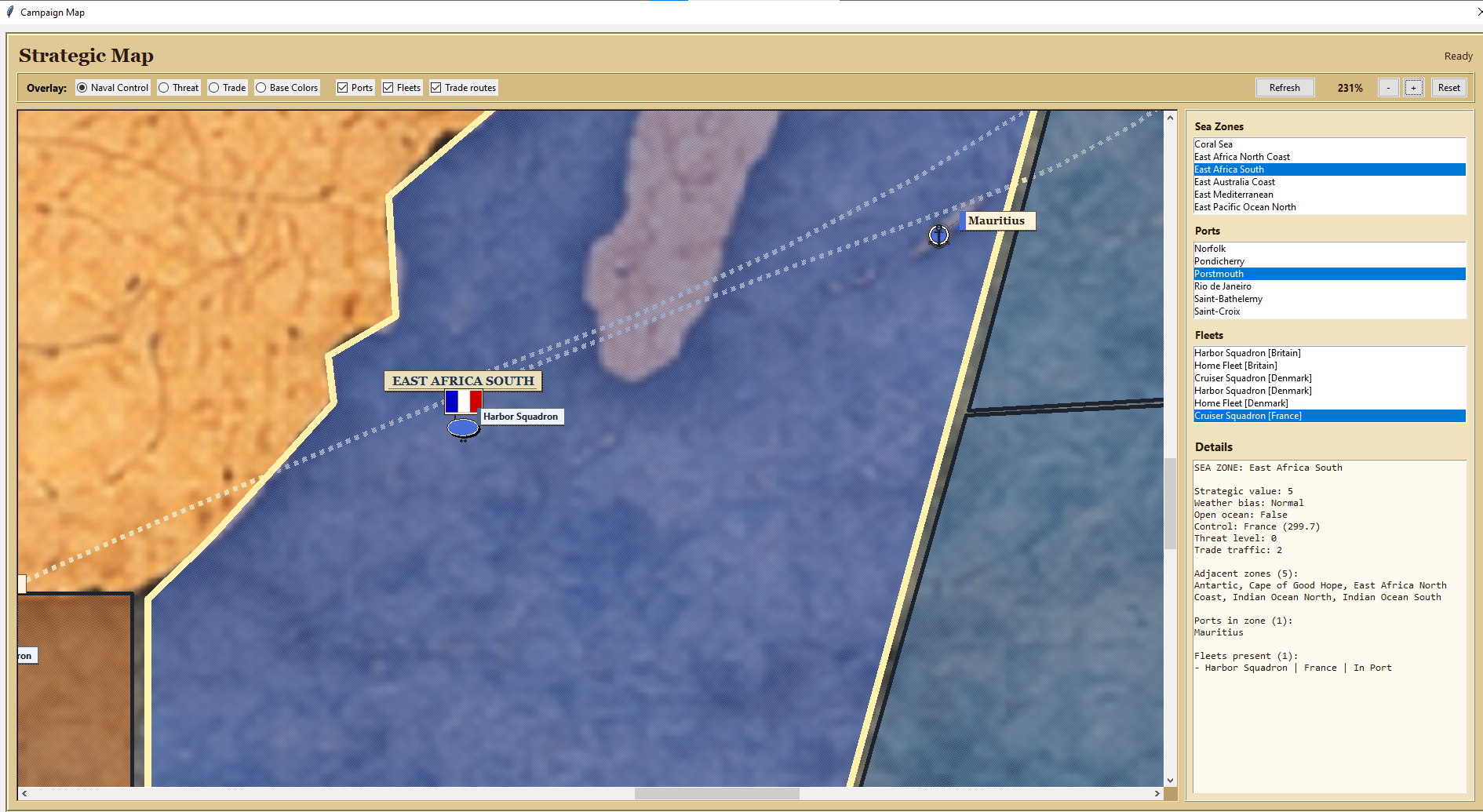Click the Refresh button
Image resolution: width=1483 pixels, height=812 pixels.
(x=1284, y=88)
